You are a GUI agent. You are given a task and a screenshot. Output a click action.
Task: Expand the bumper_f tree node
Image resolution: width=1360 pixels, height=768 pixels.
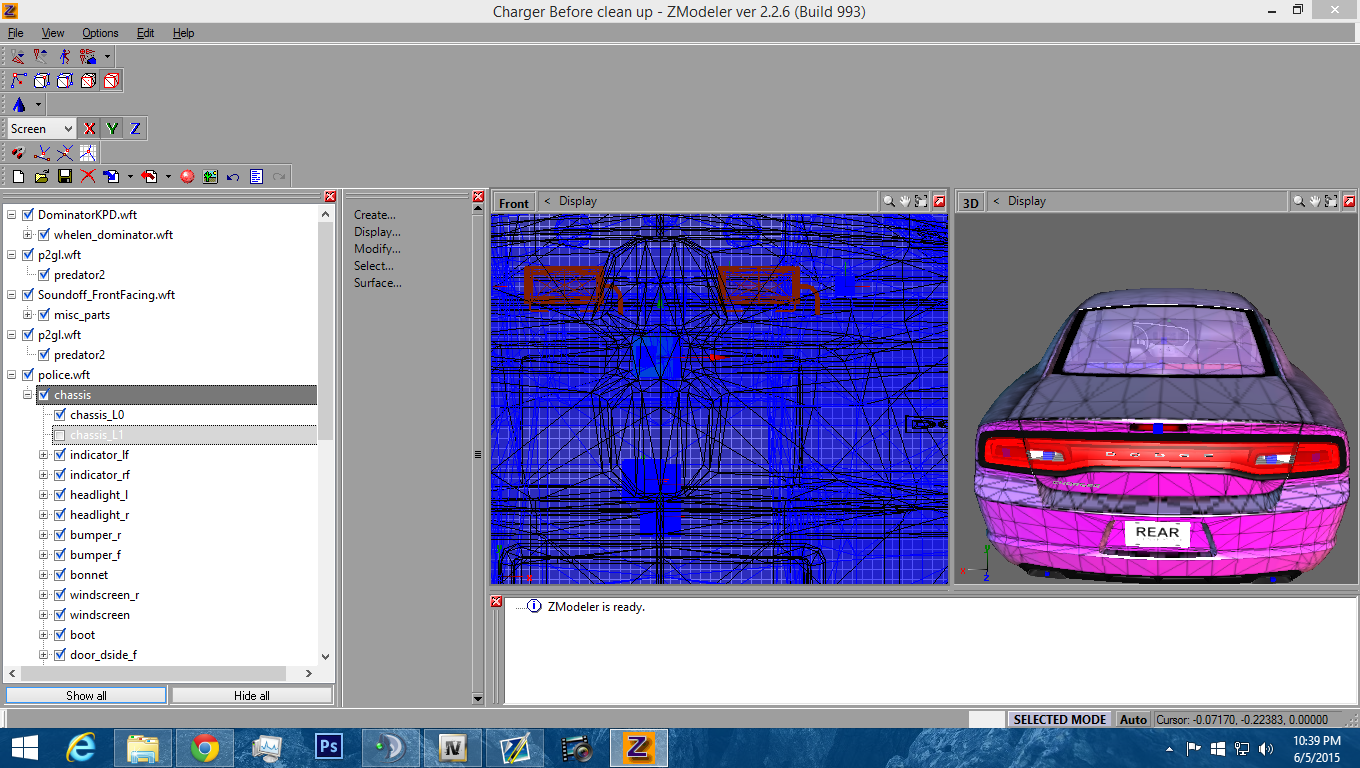click(x=44, y=555)
